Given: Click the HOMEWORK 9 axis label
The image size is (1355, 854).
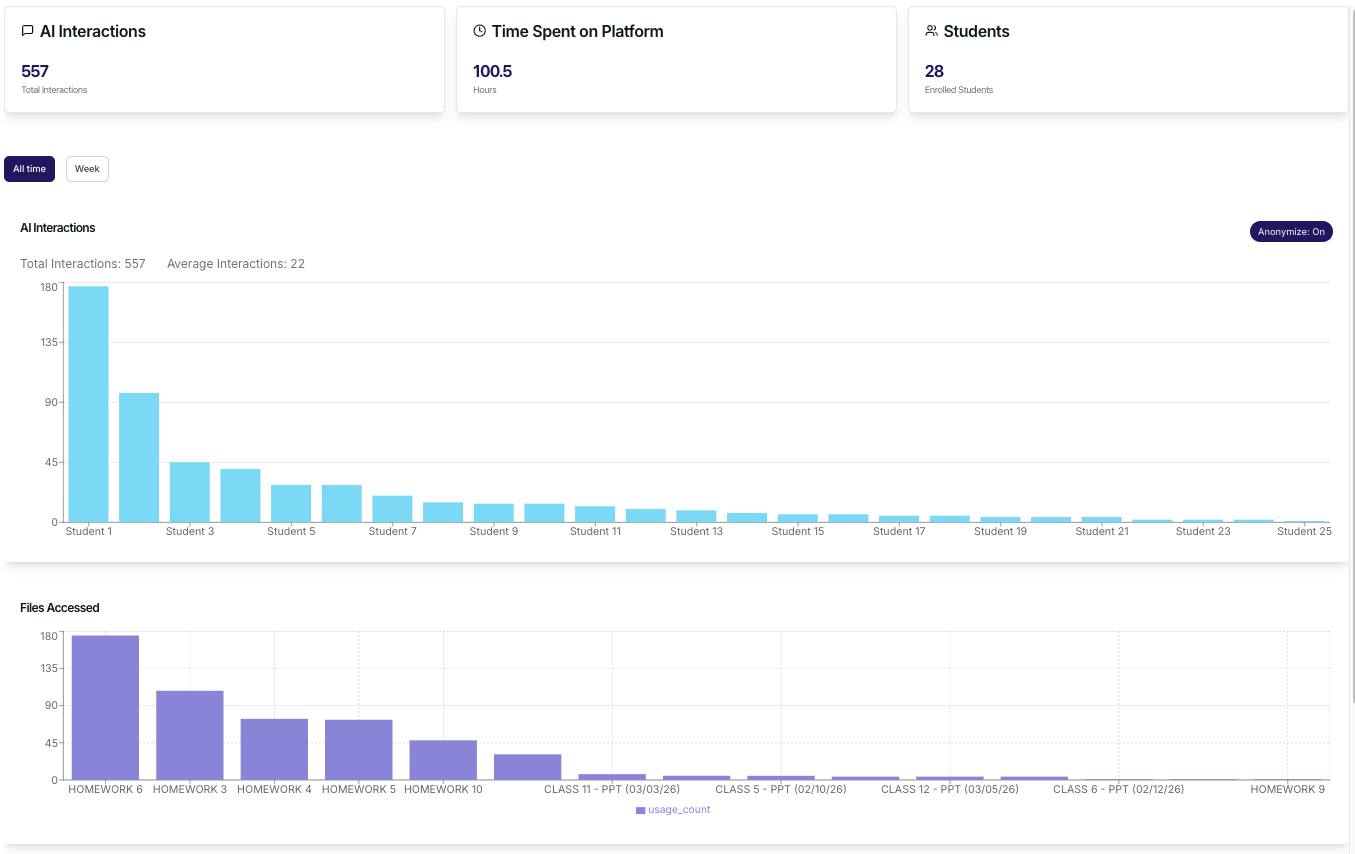Looking at the screenshot, I should [x=1288, y=789].
